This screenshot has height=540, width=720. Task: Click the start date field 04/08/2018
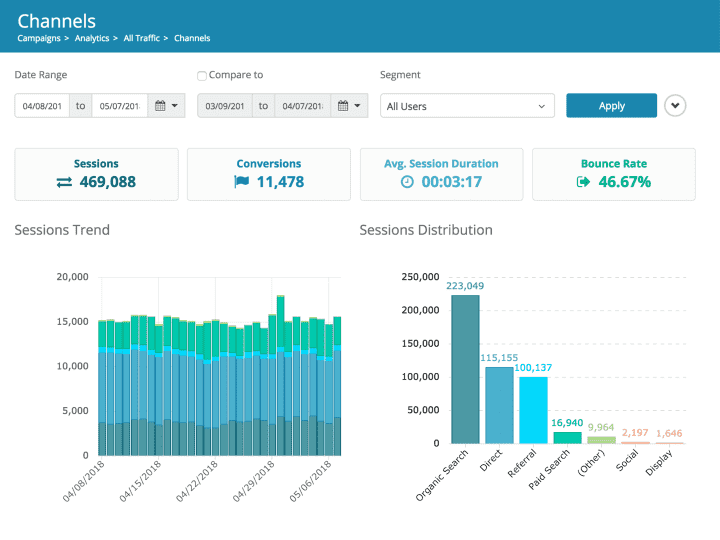pos(42,106)
